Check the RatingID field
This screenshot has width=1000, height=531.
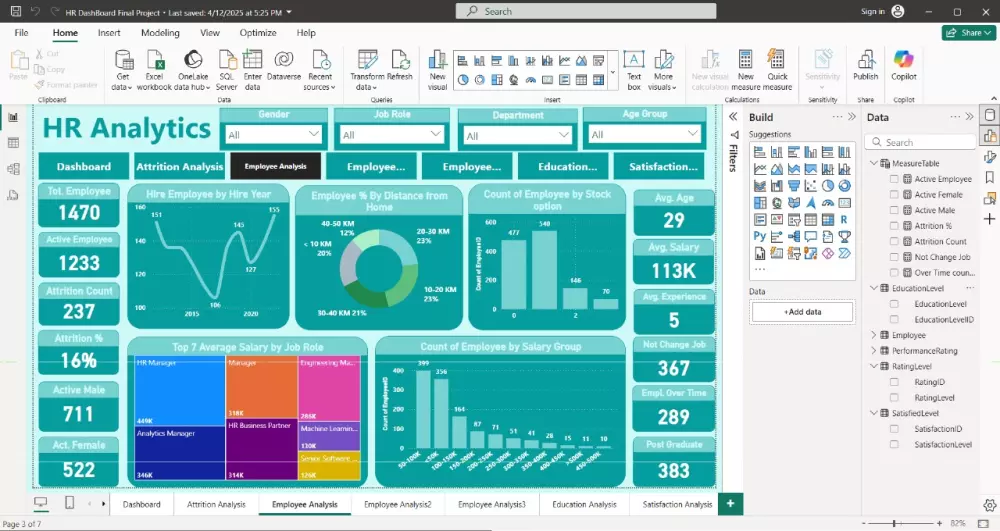pos(894,382)
